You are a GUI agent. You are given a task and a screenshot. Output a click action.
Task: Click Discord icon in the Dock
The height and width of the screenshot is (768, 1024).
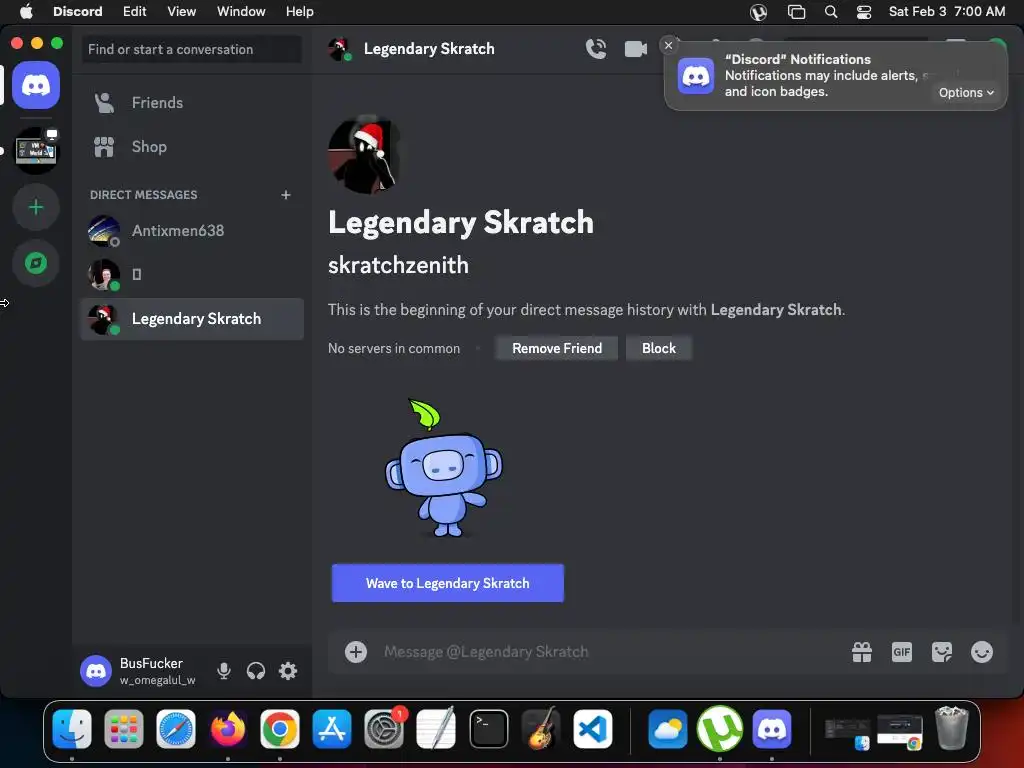[772, 729]
